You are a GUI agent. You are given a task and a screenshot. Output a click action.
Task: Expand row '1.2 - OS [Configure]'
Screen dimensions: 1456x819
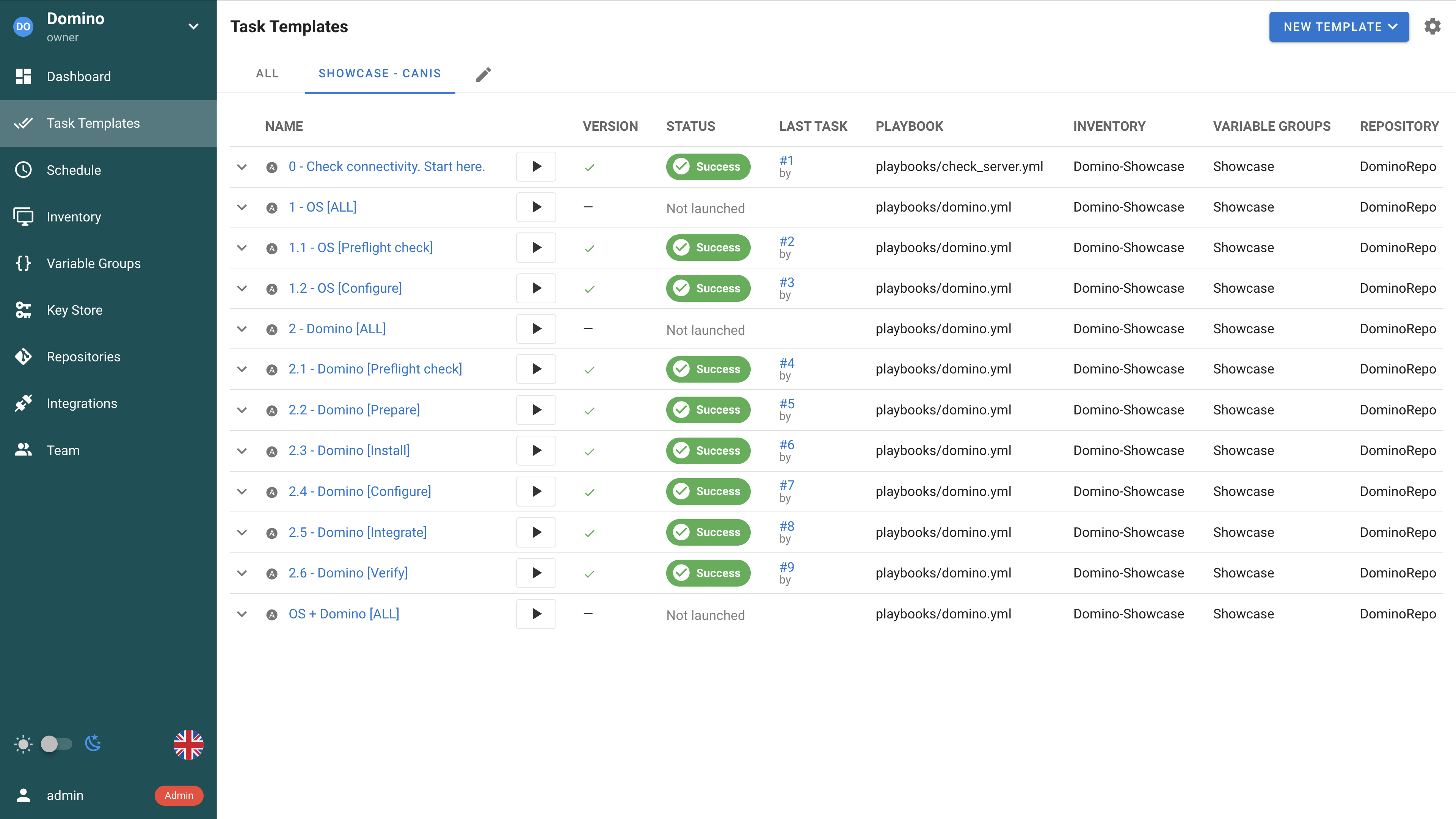tap(242, 289)
